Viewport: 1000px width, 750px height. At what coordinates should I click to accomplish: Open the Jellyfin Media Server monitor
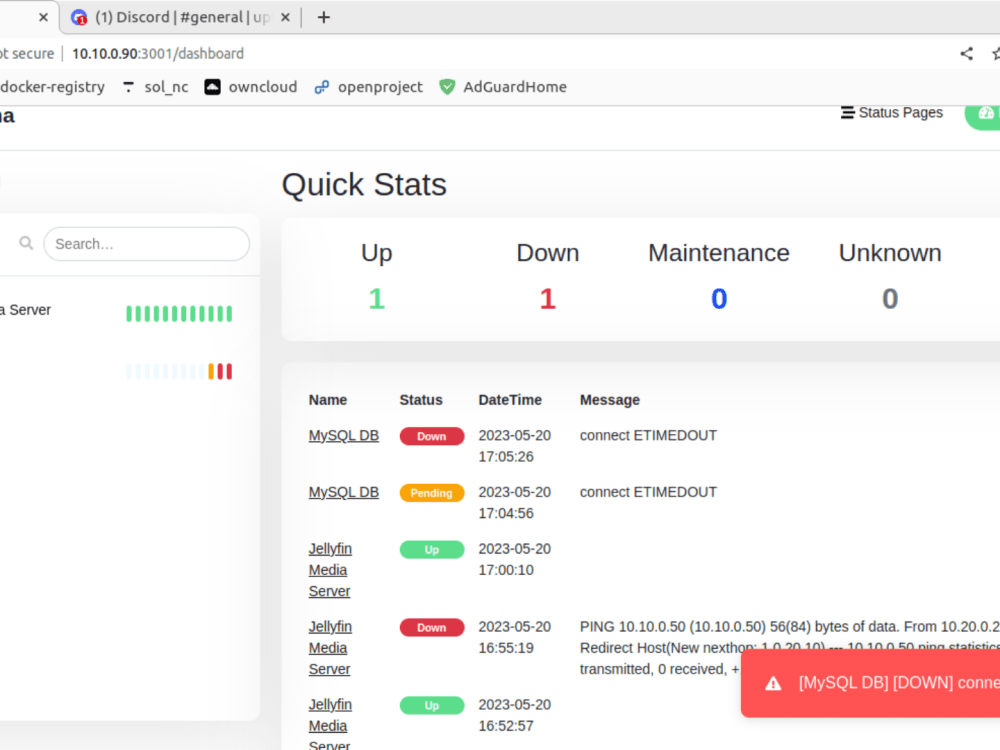[x=330, y=569]
